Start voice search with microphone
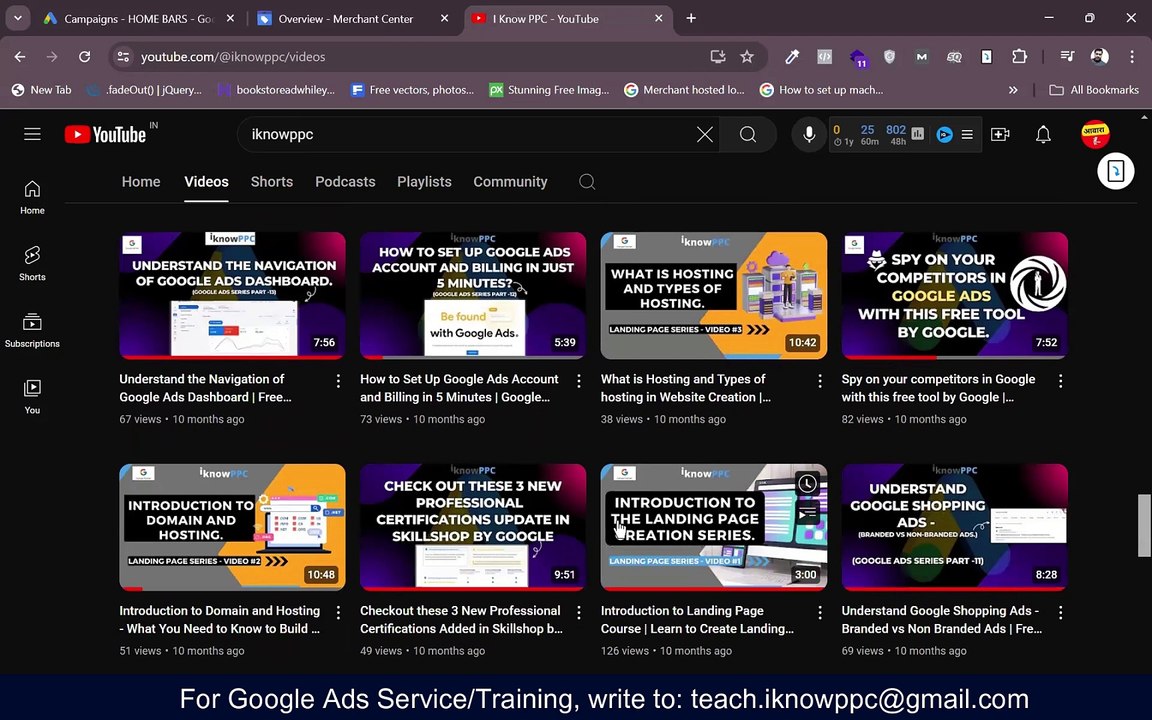This screenshot has width=1152, height=720. pyautogui.click(x=809, y=134)
